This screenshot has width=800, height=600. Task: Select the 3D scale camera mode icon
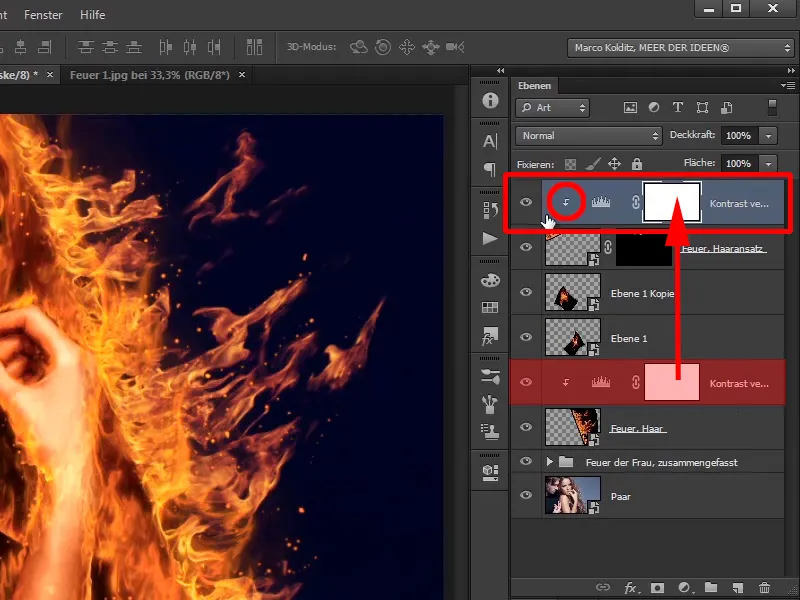pyautogui.click(x=455, y=47)
